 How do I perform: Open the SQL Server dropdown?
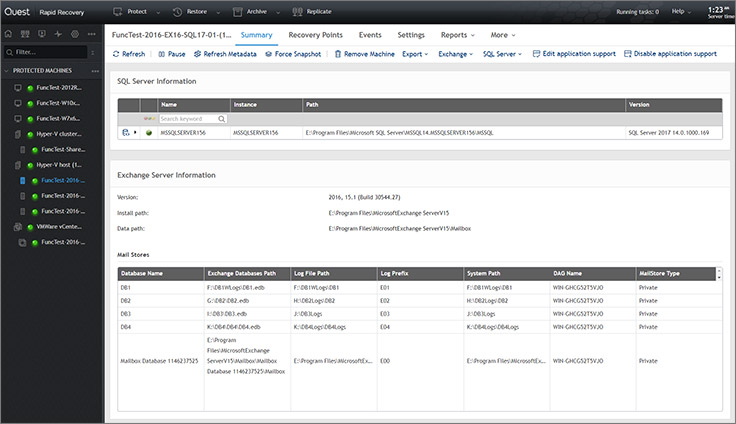502,54
